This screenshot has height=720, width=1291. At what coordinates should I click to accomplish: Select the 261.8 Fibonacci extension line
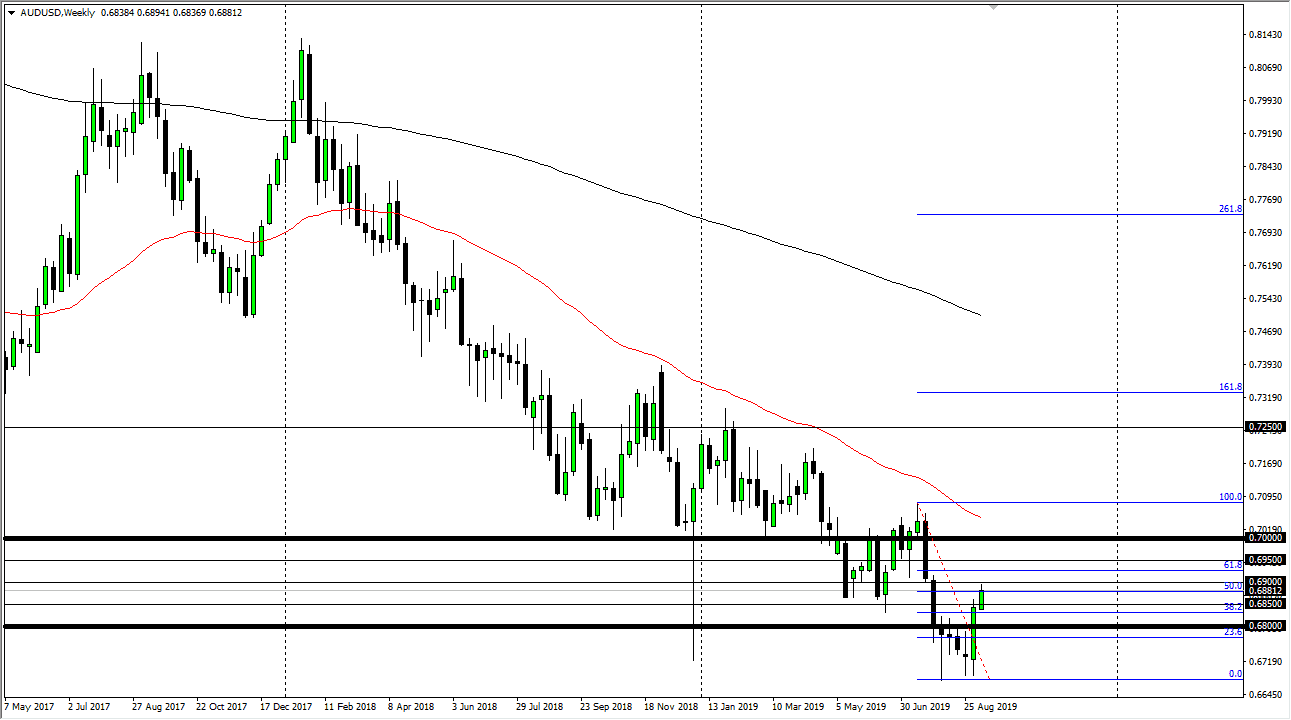point(1050,212)
